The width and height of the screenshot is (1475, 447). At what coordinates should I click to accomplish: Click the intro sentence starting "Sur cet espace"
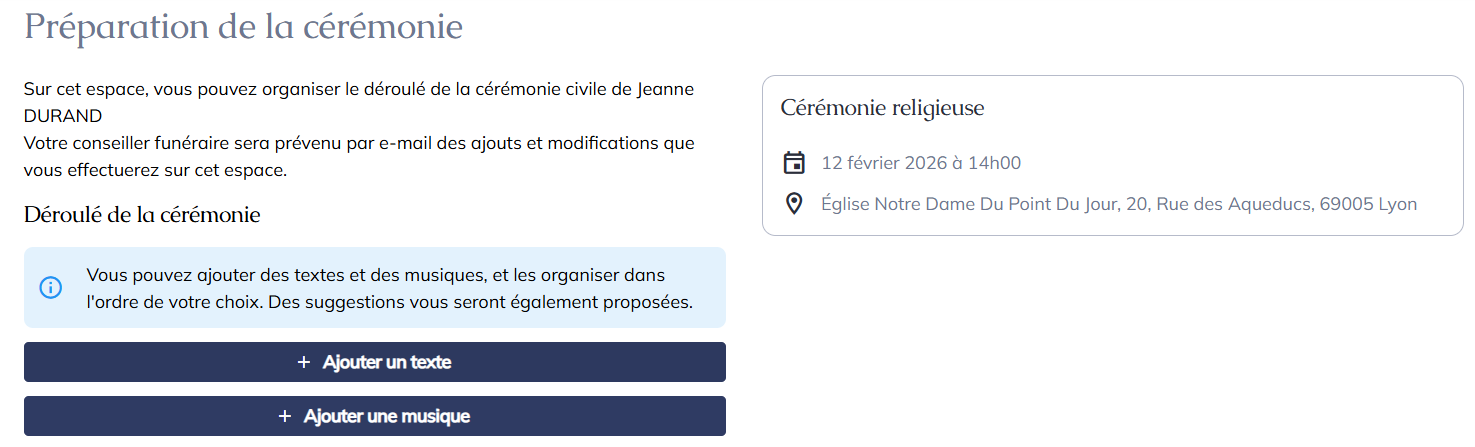[358, 89]
